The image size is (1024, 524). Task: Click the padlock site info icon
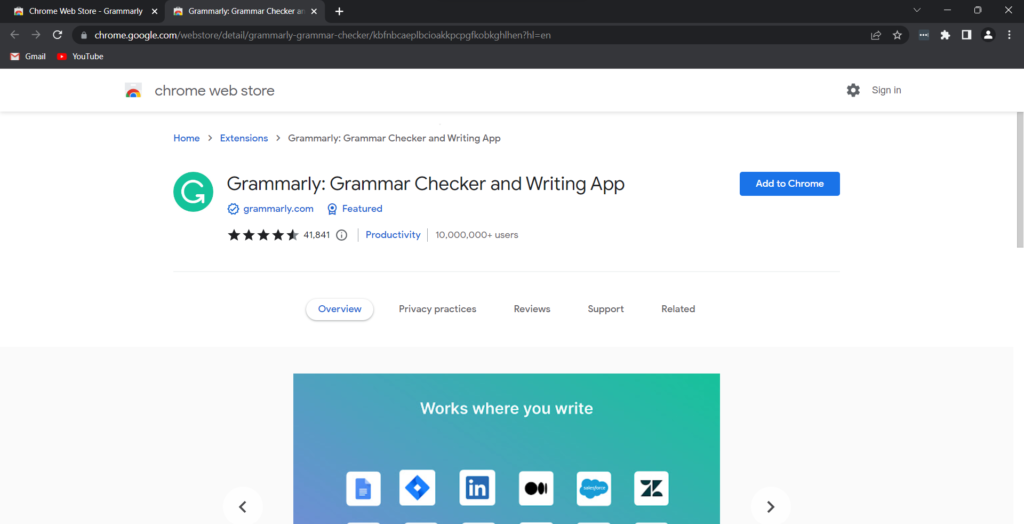pos(84,35)
